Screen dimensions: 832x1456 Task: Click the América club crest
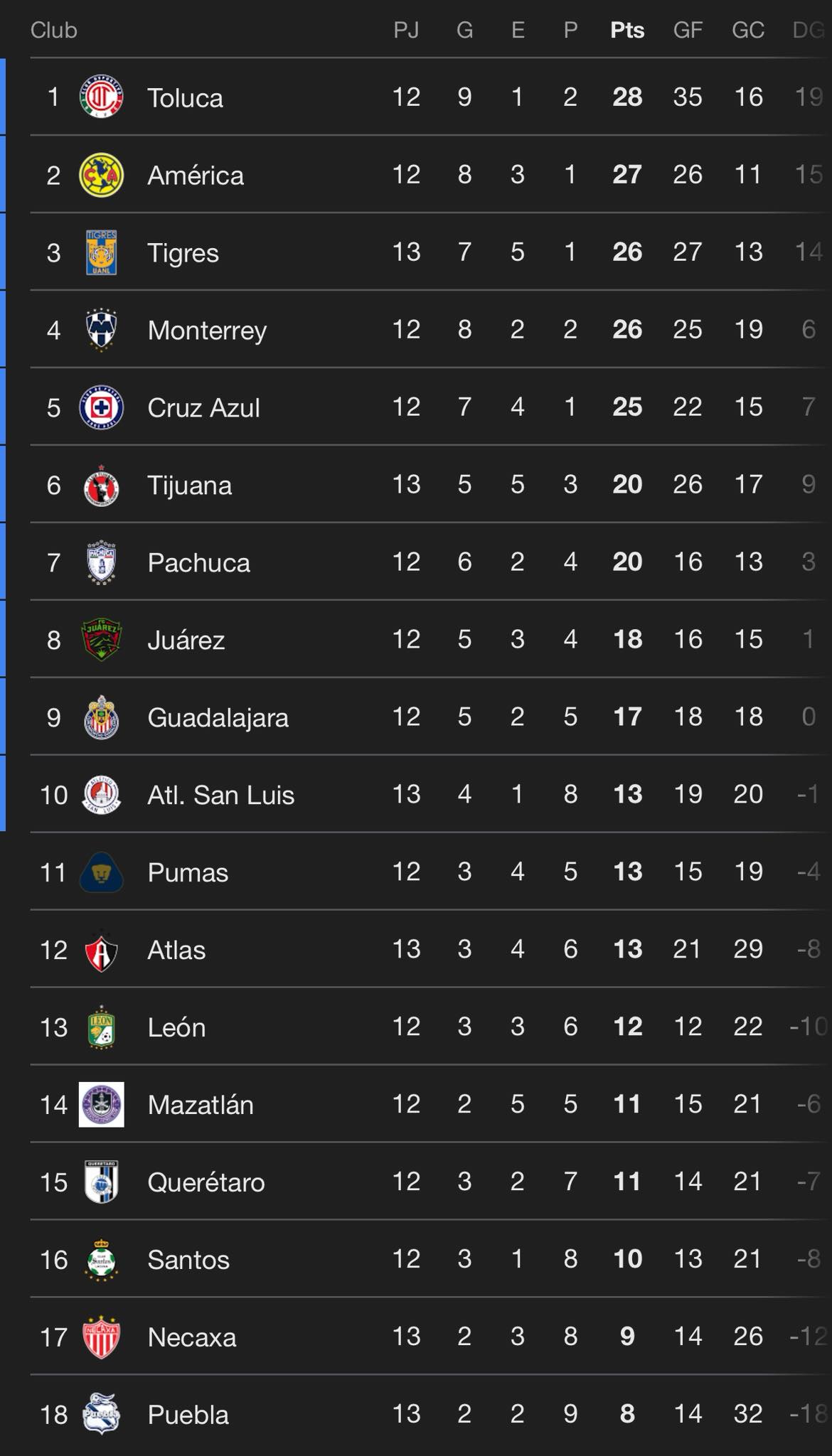pyautogui.click(x=101, y=175)
